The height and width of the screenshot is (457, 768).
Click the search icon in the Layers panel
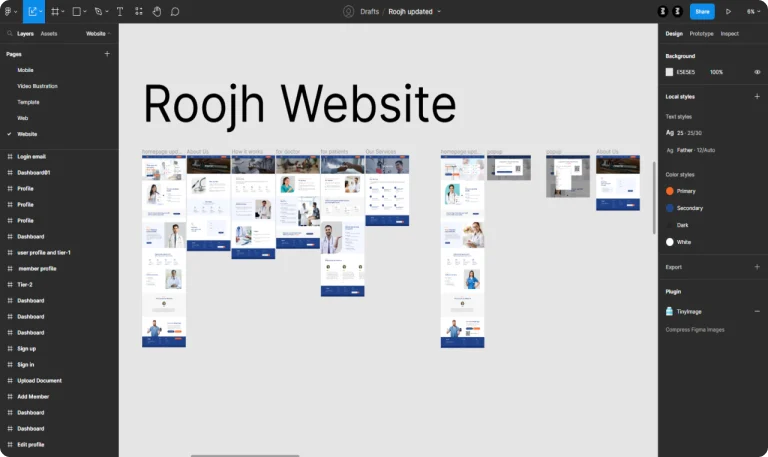point(9,33)
